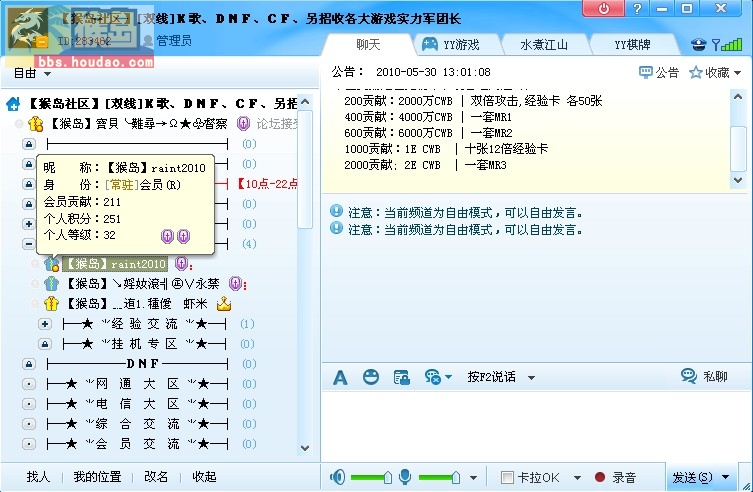
Task: Click yellow shirt avatar of 虾米 user
Action: (x=51, y=303)
